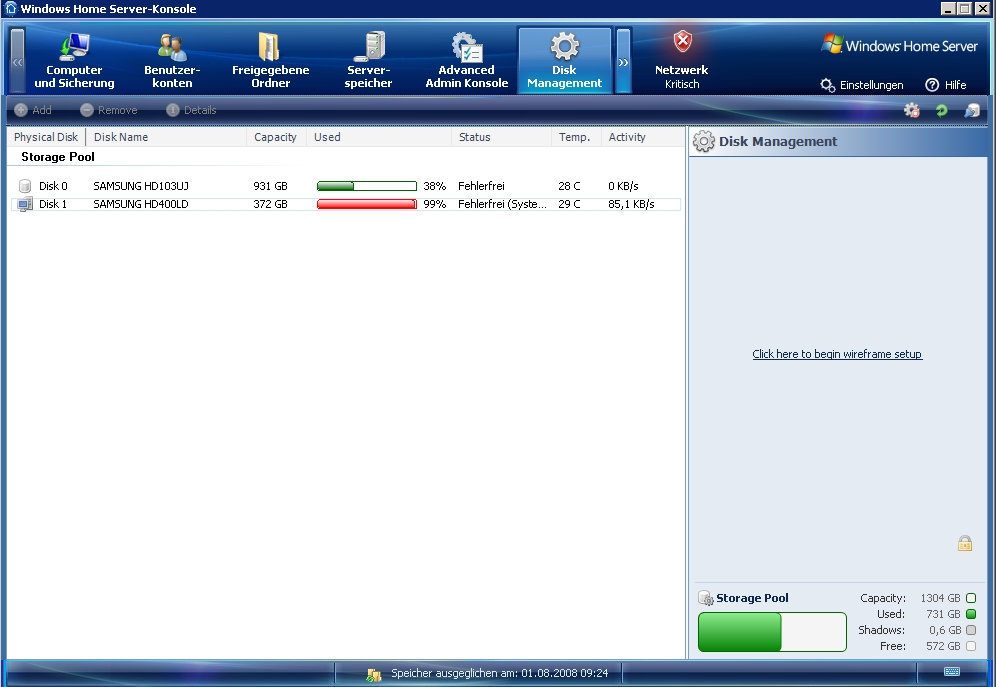
Task: Click the yellow padlock icon
Action: [x=965, y=544]
